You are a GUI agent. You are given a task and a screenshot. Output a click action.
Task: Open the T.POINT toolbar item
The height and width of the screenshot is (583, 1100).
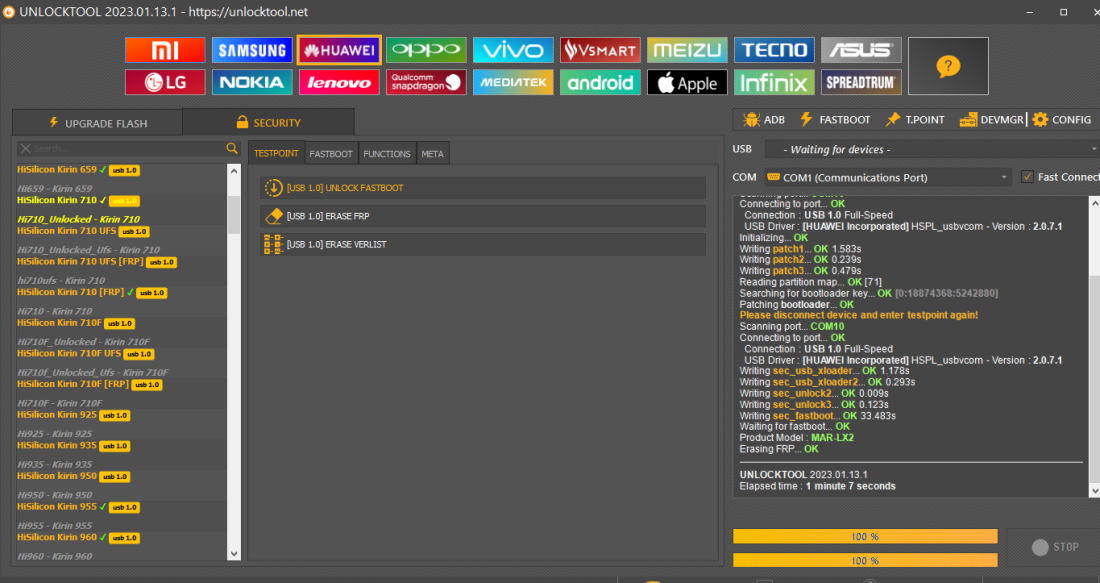coord(915,120)
